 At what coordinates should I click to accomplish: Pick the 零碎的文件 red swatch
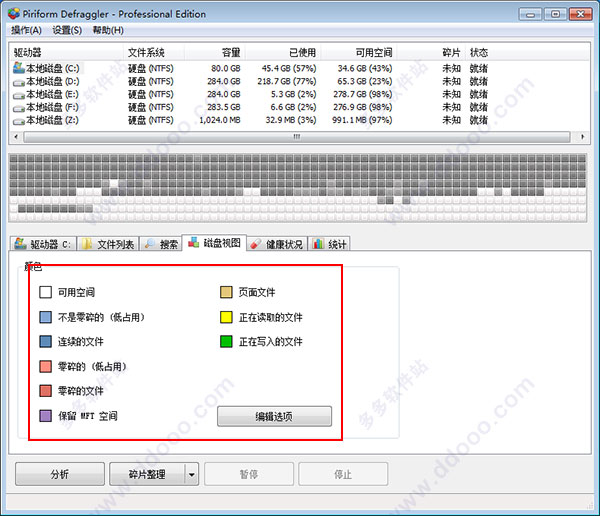[46, 391]
